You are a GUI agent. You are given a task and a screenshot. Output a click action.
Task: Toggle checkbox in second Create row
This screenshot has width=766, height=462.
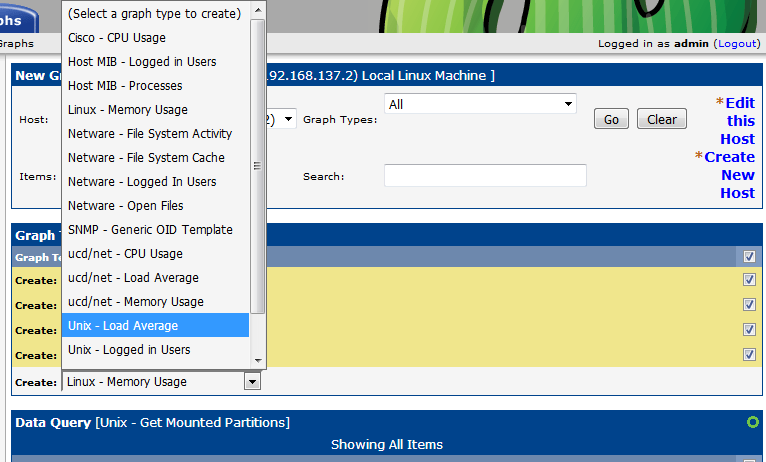pyautogui.click(x=749, y=304)
